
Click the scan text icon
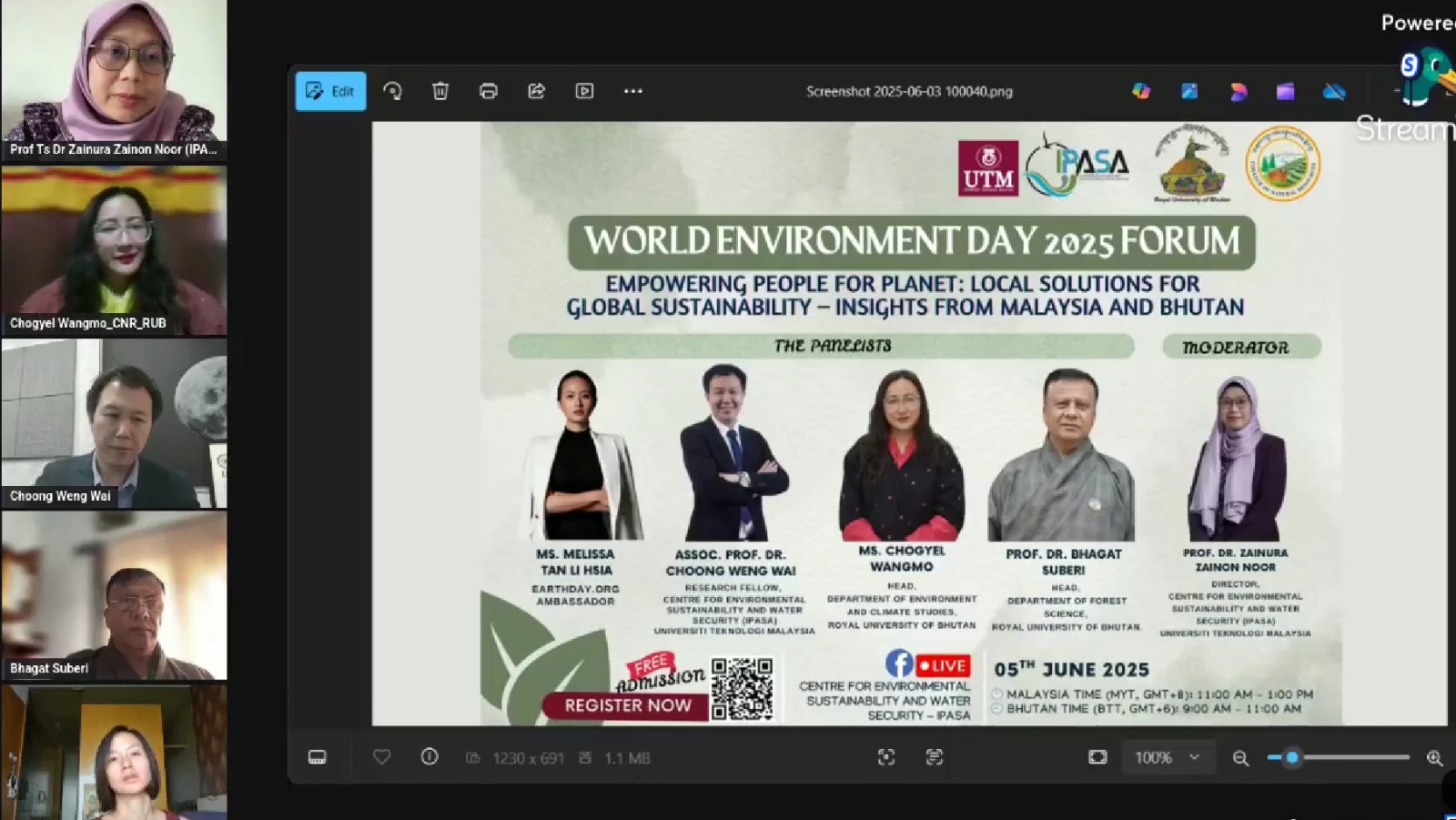935,757
